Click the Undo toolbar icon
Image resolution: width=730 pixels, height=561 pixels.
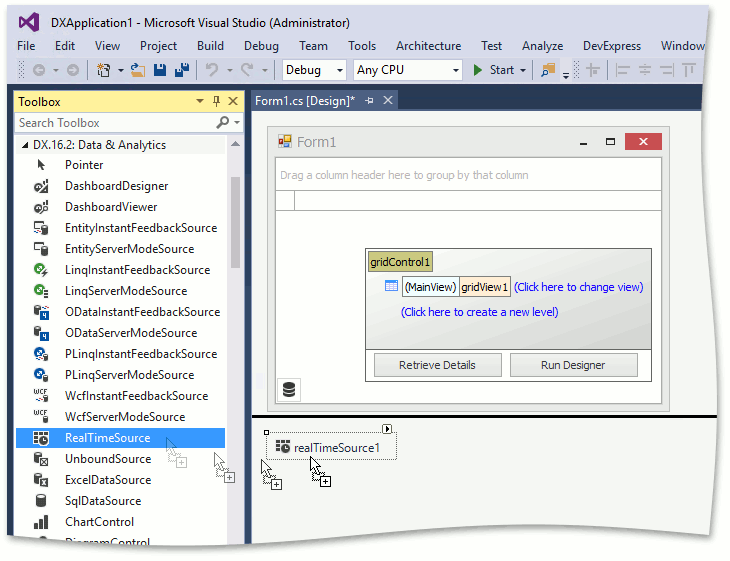[x=212, y=70]
